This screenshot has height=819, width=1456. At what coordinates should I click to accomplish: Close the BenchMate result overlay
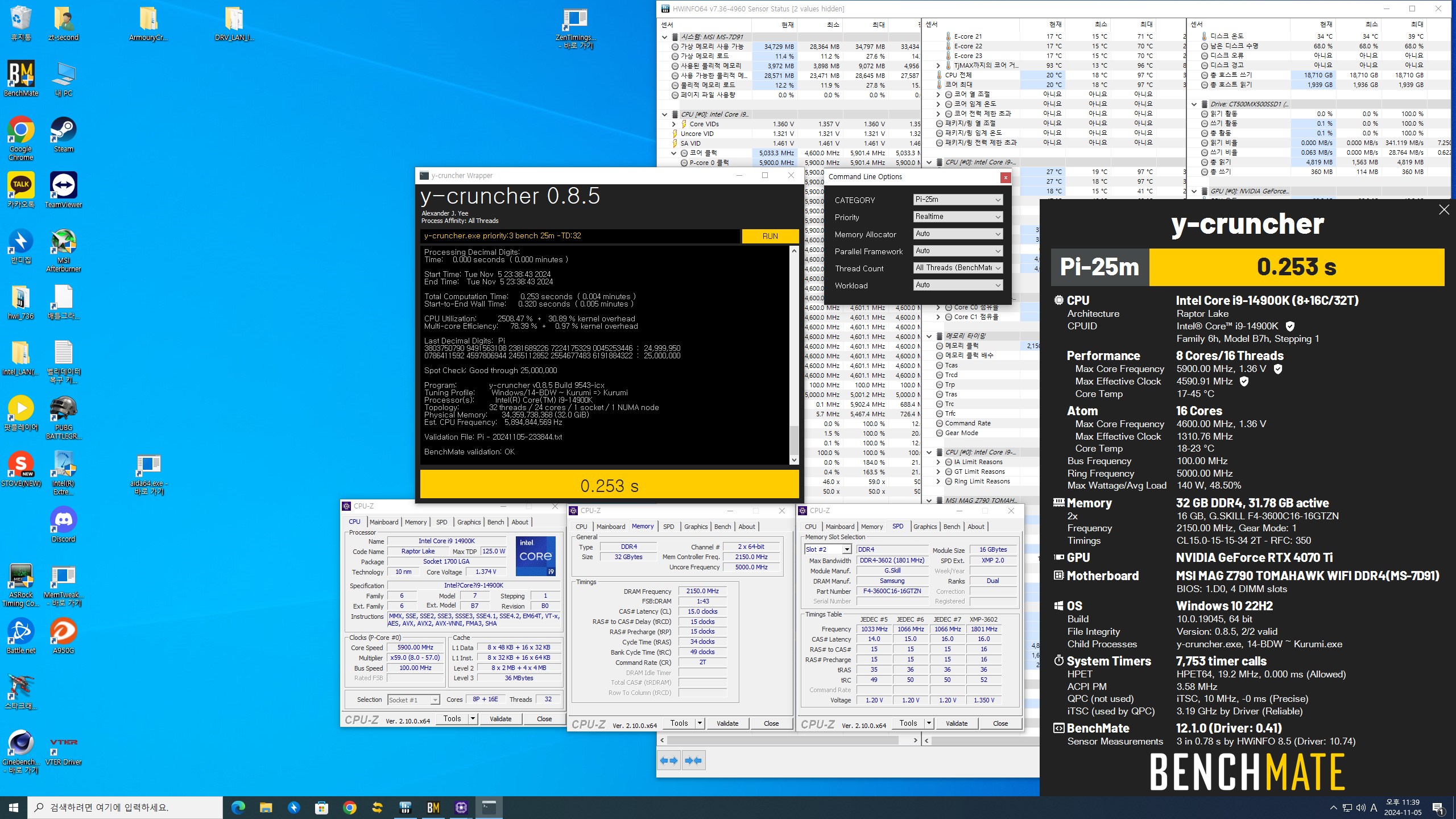click(x=1443, y=210)
